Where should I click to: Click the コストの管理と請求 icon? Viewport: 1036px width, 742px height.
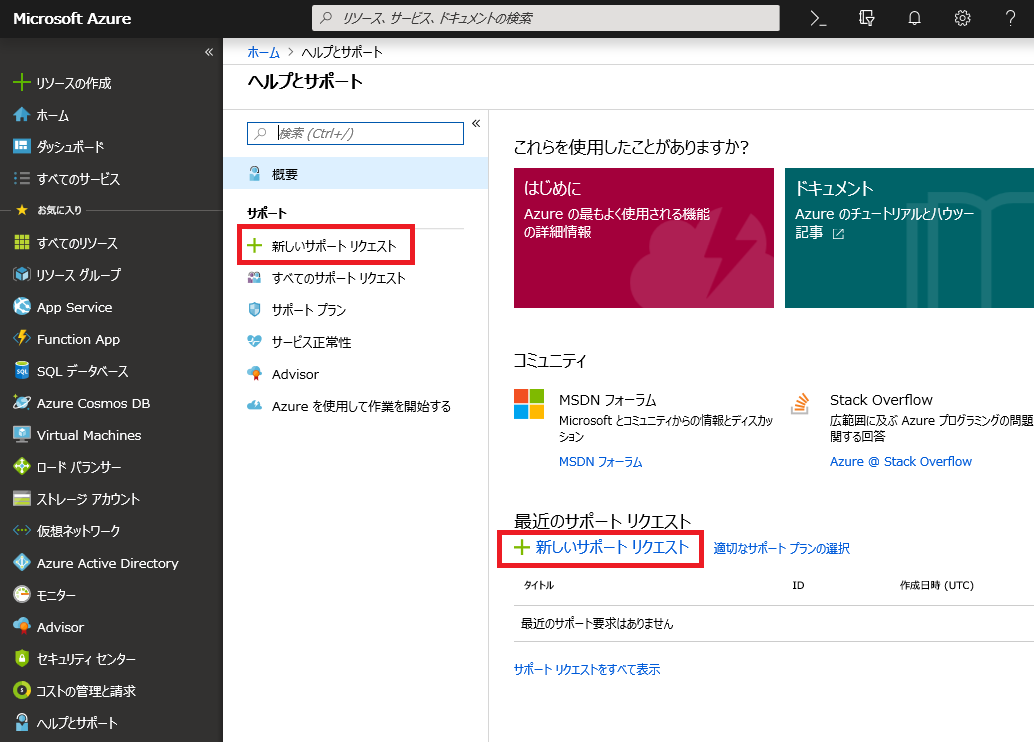(22, 690)
